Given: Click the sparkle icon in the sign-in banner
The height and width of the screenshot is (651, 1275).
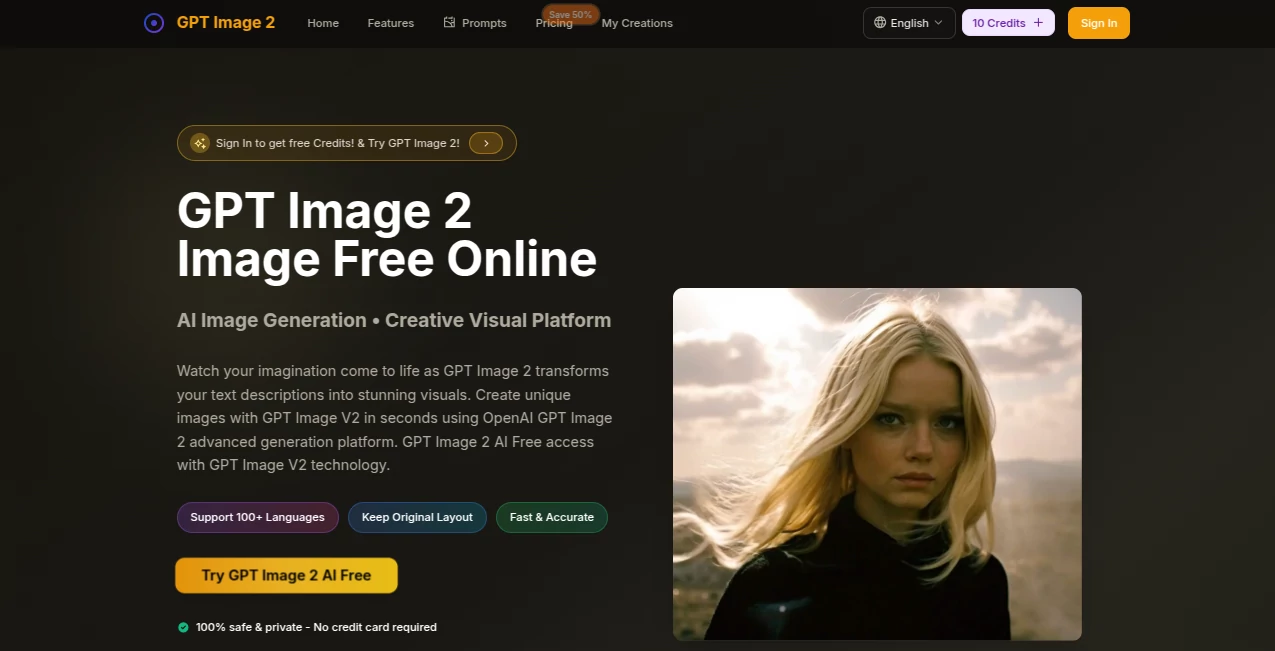Looking at the screenshot, I should click(202, 142).
